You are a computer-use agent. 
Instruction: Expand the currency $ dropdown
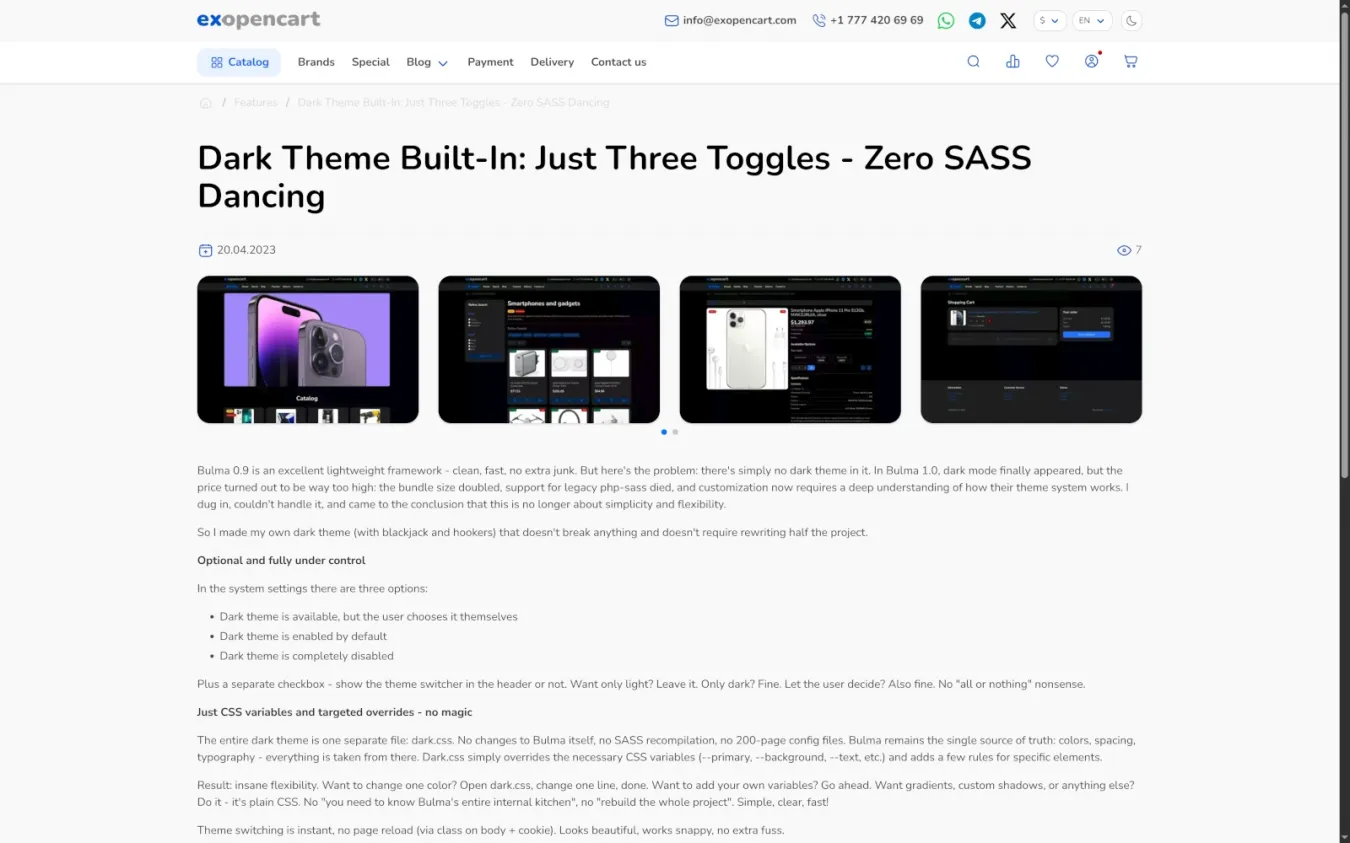(x=1048, y=21)
